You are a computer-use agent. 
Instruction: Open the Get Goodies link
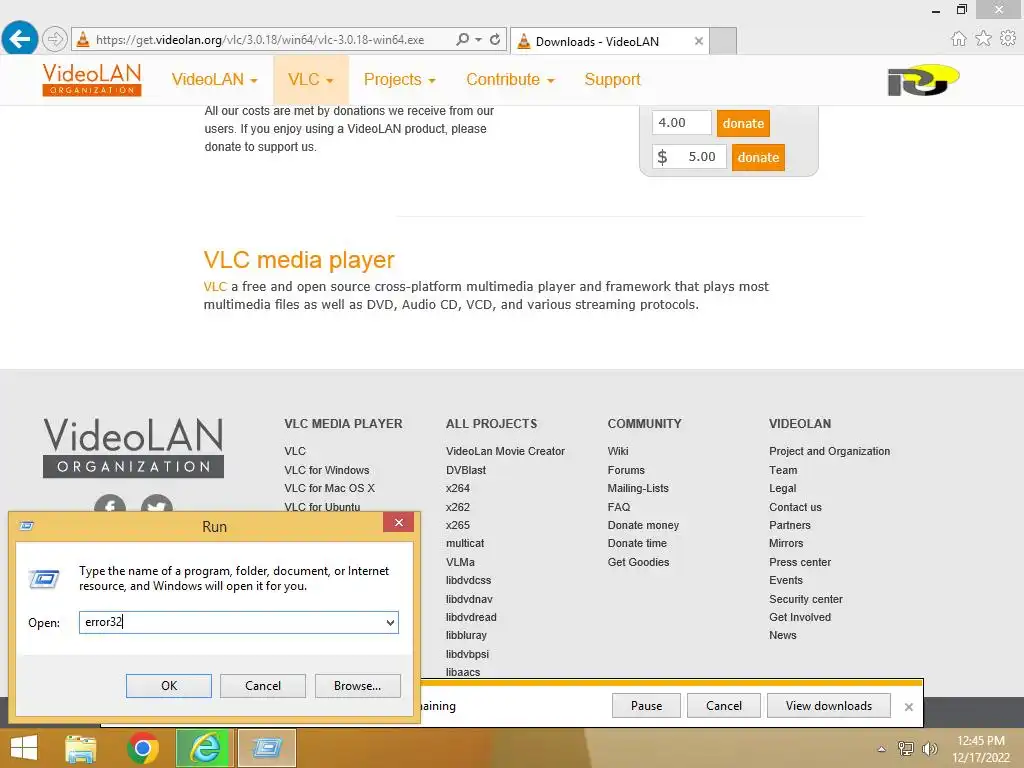(x=638, y=562)
